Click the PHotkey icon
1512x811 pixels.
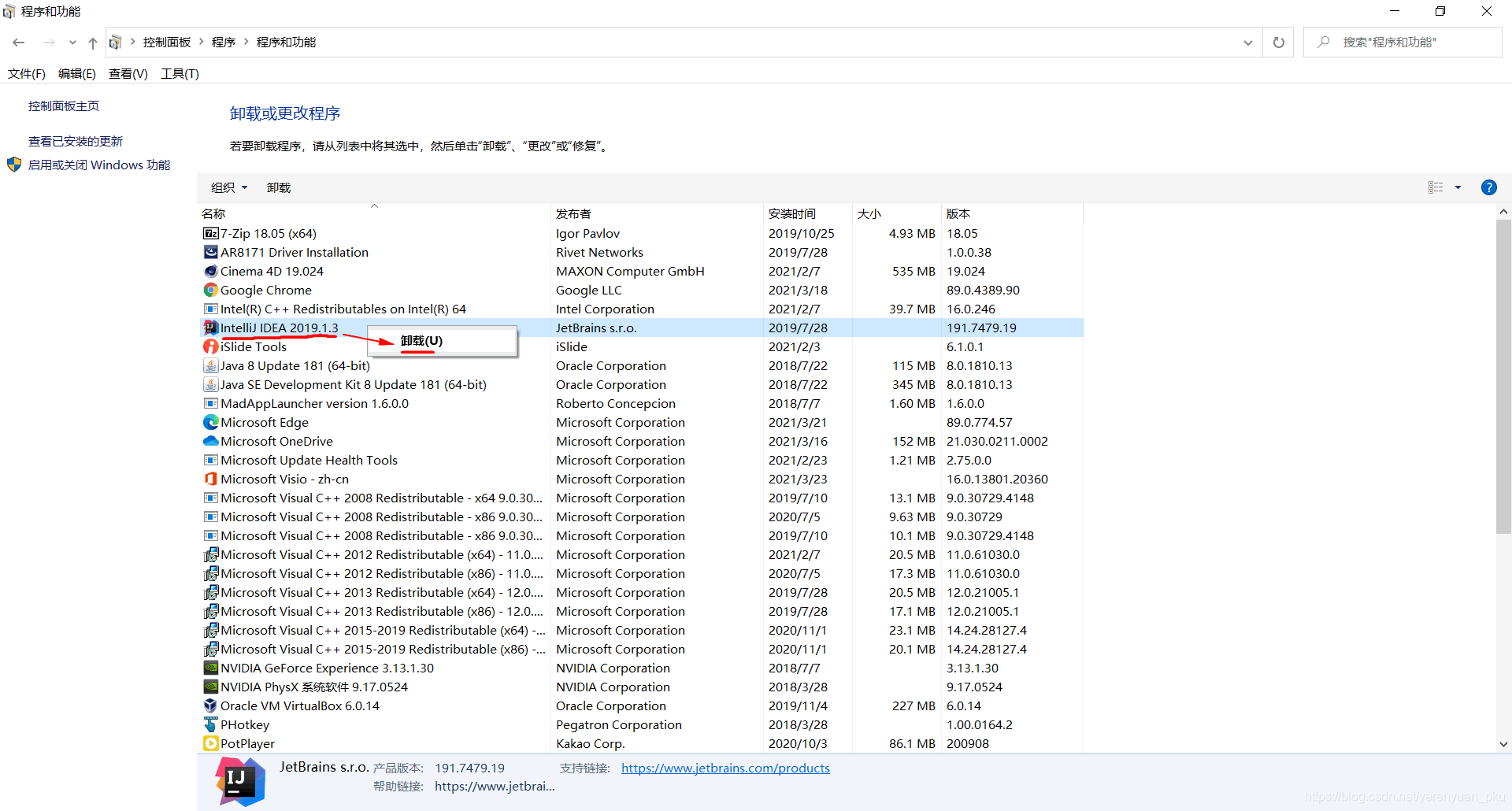(x=210, y=724)
